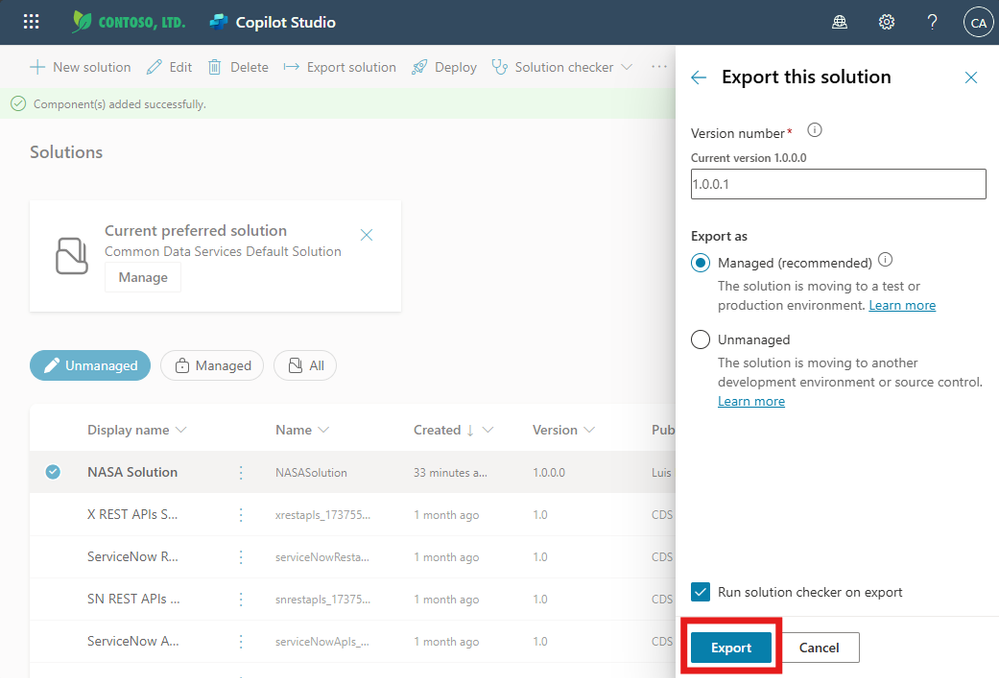
Task: Open more options for ServiceNow A... row
Action: point(241,642)
